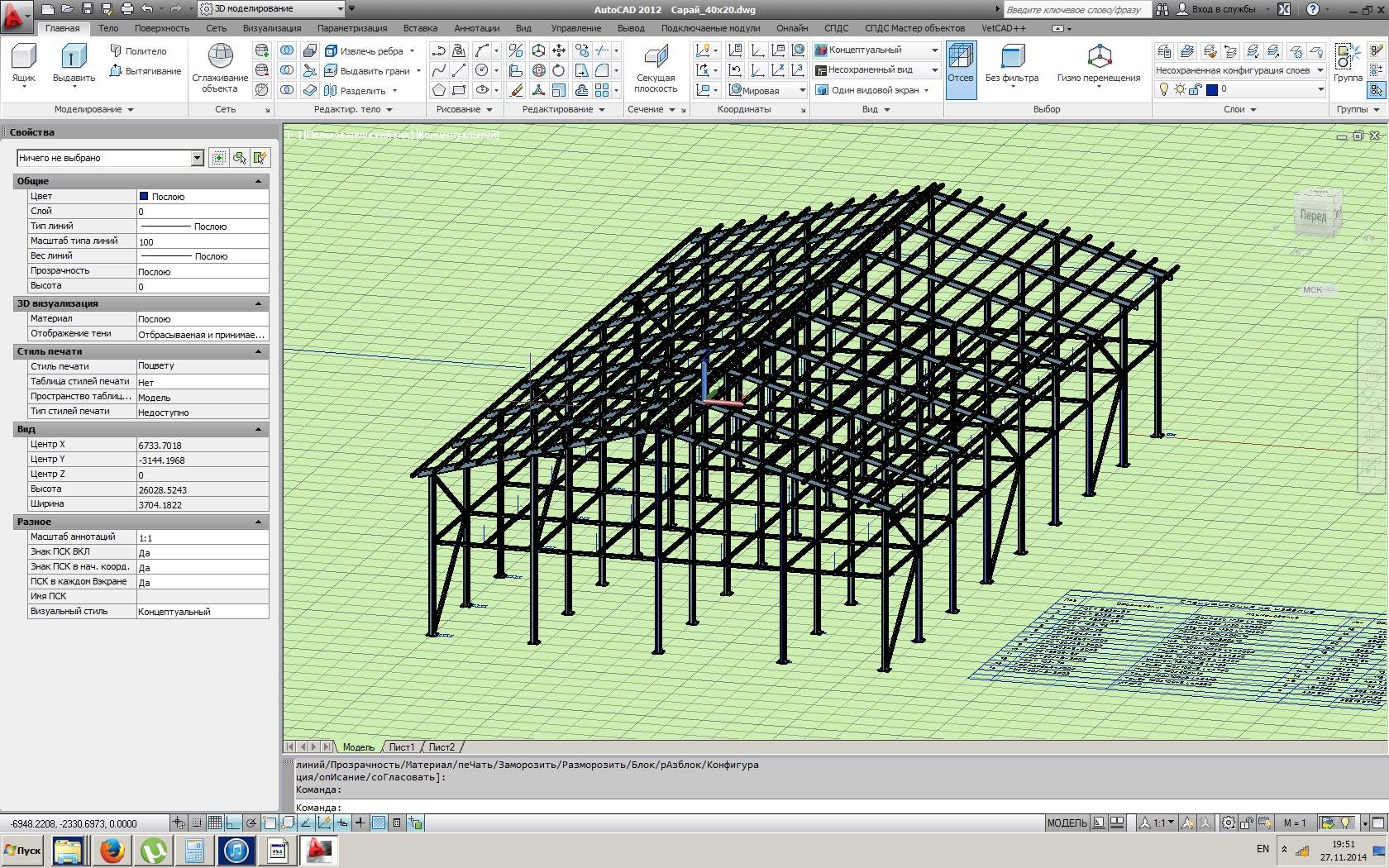Image resolution: width=1389 pixels, height=868 pixels.
Task: Select the polygon drawing tool icon
Action: (x=439, y=90)
